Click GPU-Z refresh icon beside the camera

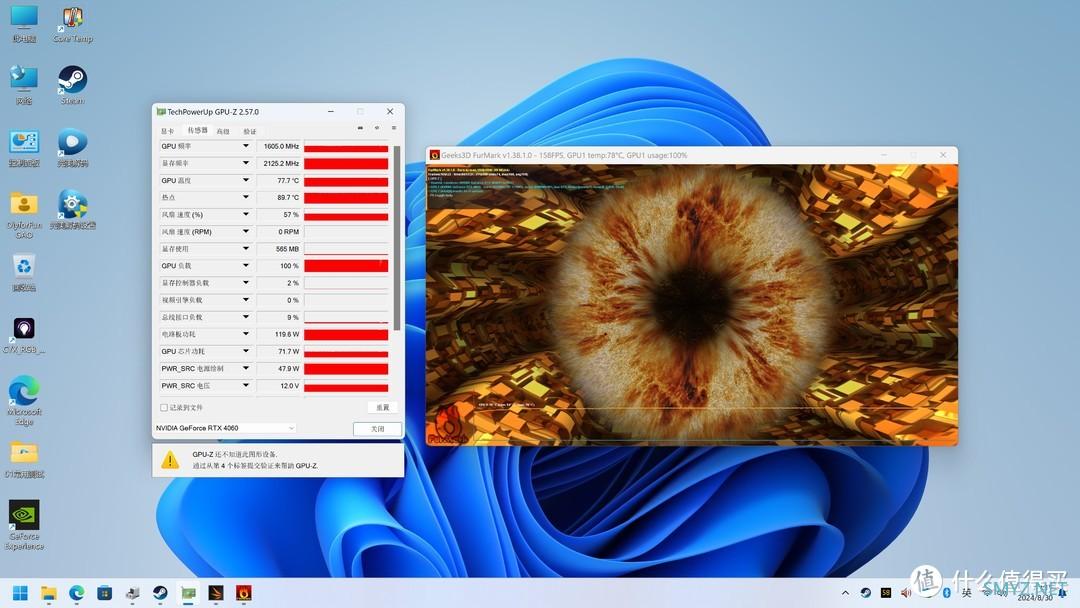377,128
